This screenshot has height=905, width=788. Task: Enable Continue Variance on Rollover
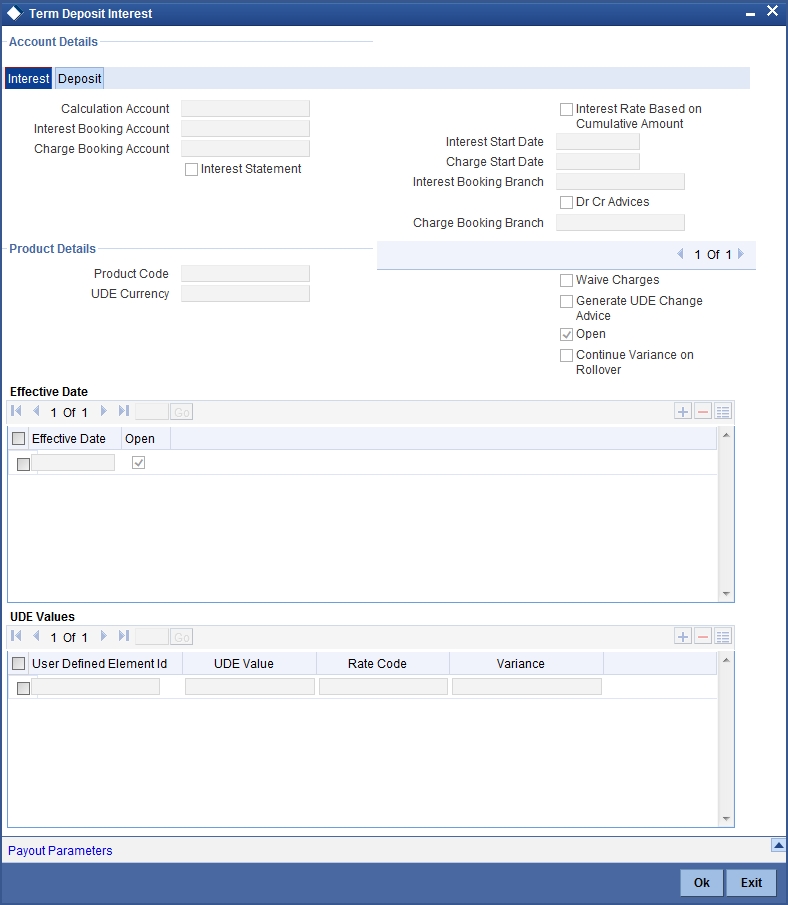coord(566,356)
